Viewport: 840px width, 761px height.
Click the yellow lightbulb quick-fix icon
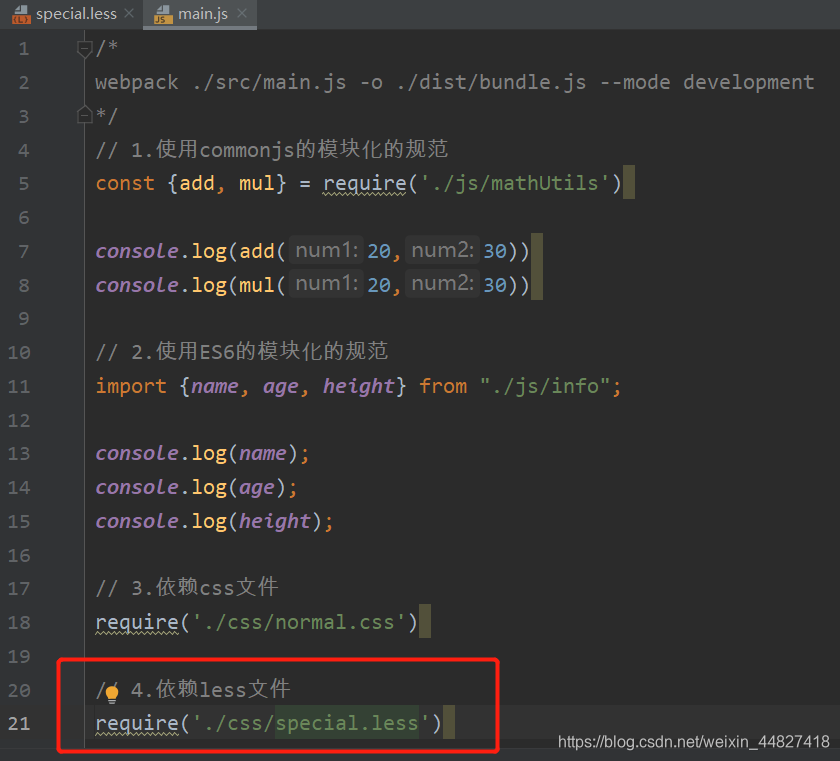point(112,693)
